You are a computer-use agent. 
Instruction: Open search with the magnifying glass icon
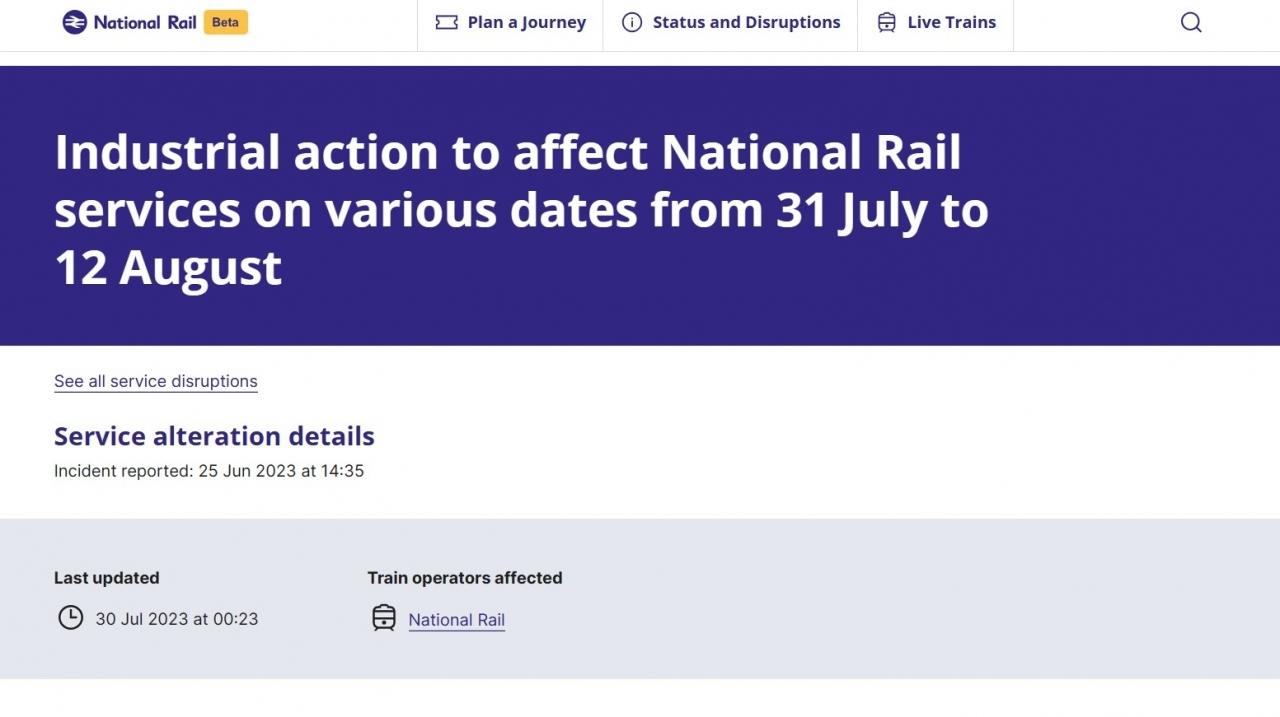pos(1191,22)
